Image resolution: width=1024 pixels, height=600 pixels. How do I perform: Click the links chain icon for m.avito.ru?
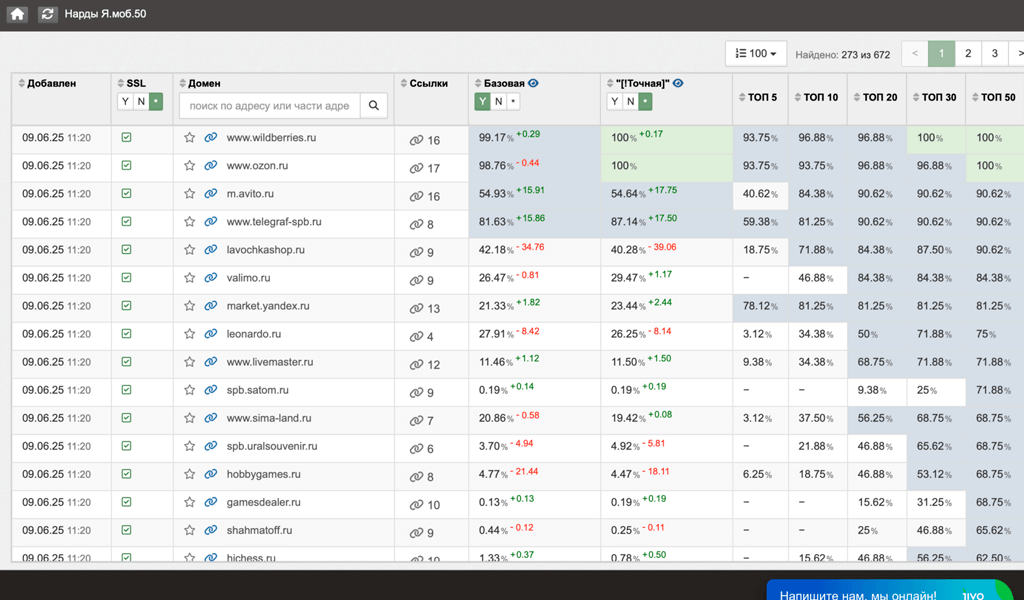point(416,196)
